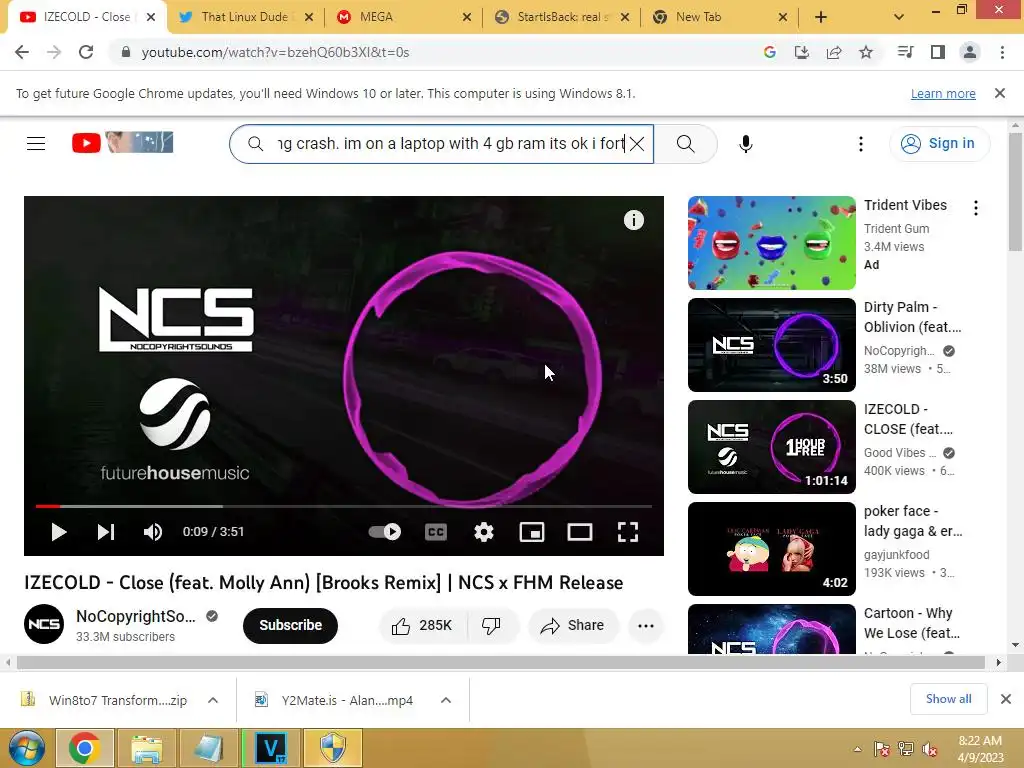Open Cartoon - Why We Lose video
1024x768 pixels.
click(x=771, y=628)
